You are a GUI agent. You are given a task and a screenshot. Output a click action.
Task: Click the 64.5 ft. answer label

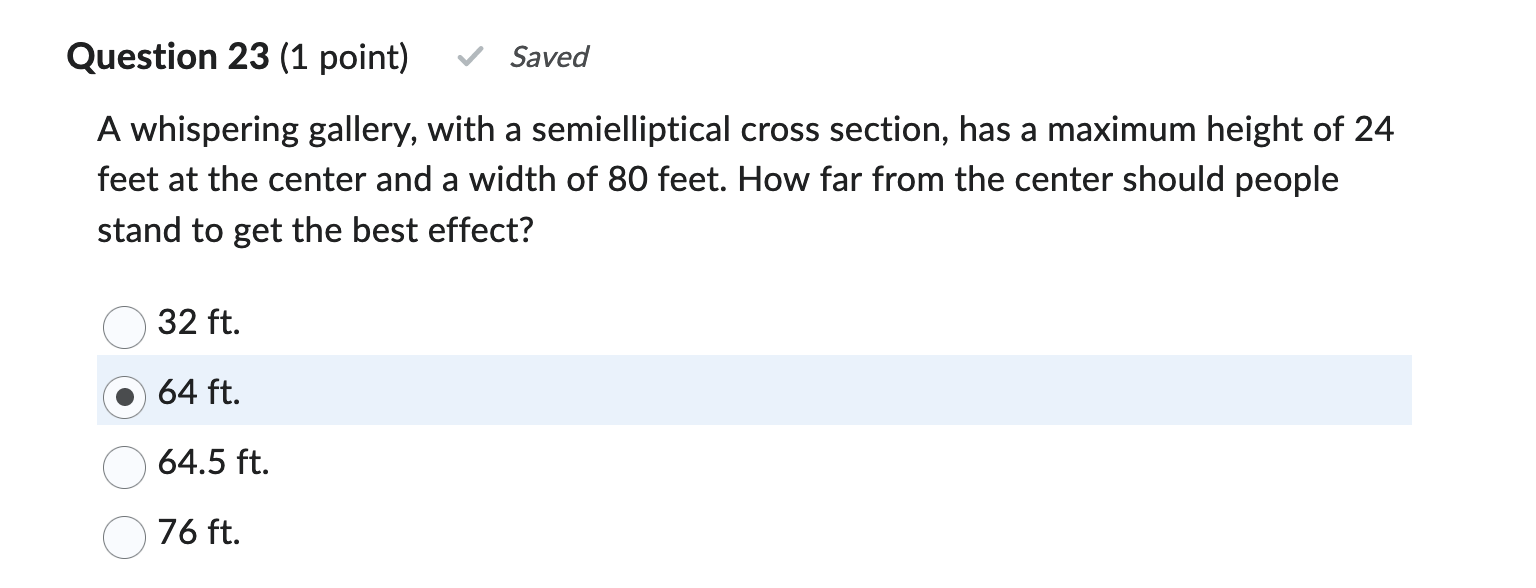[213, 463]
